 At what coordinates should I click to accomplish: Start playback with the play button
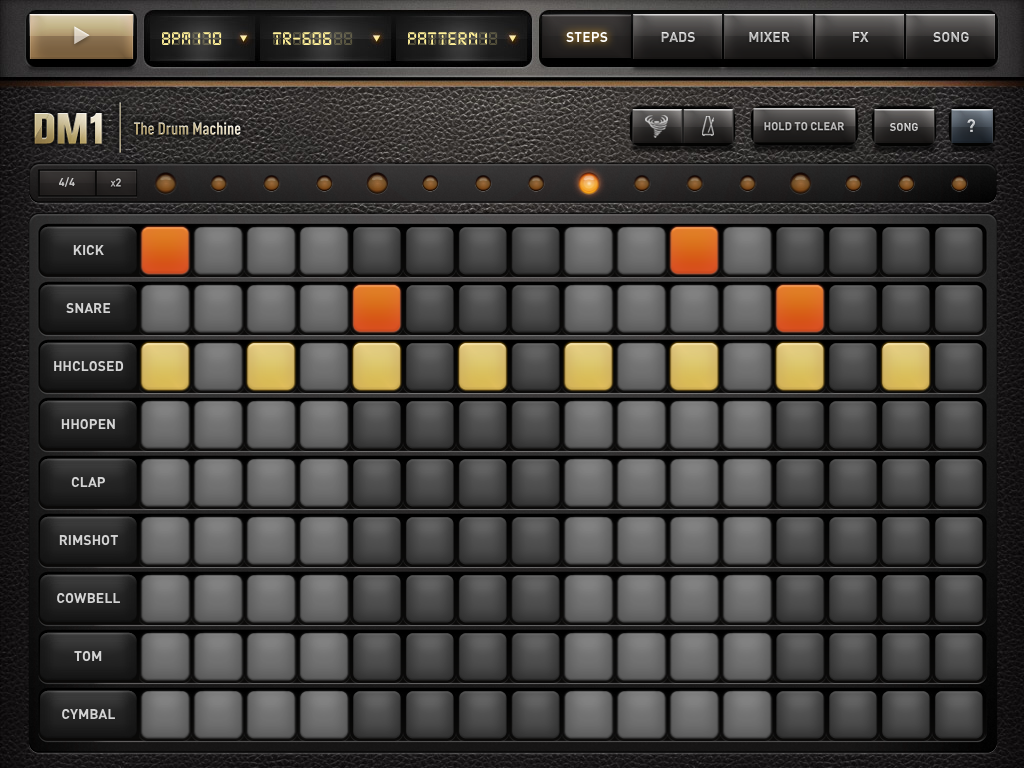82,37
